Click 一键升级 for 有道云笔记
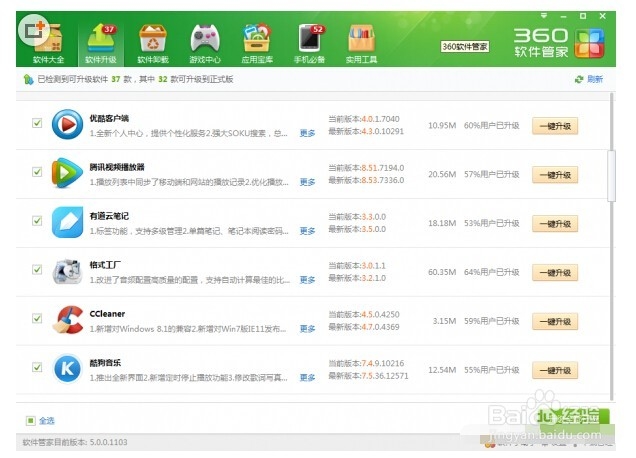Screen dimensions: 636x458 coord(555,224)
